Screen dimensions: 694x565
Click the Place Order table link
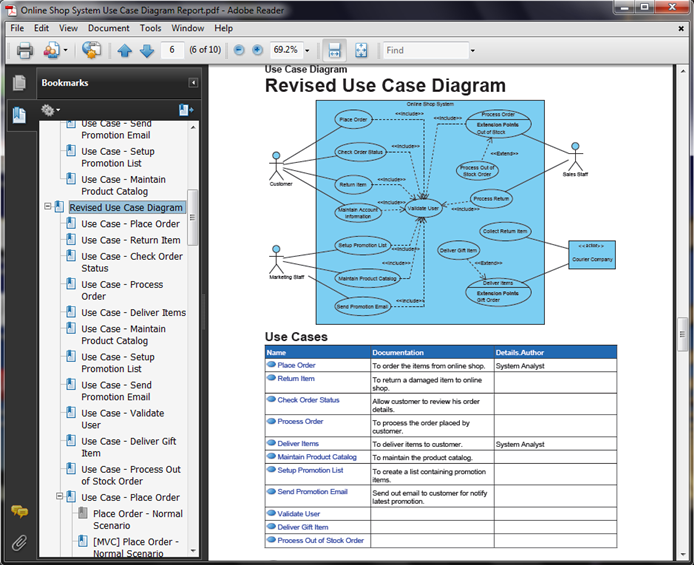click(296, 365)
